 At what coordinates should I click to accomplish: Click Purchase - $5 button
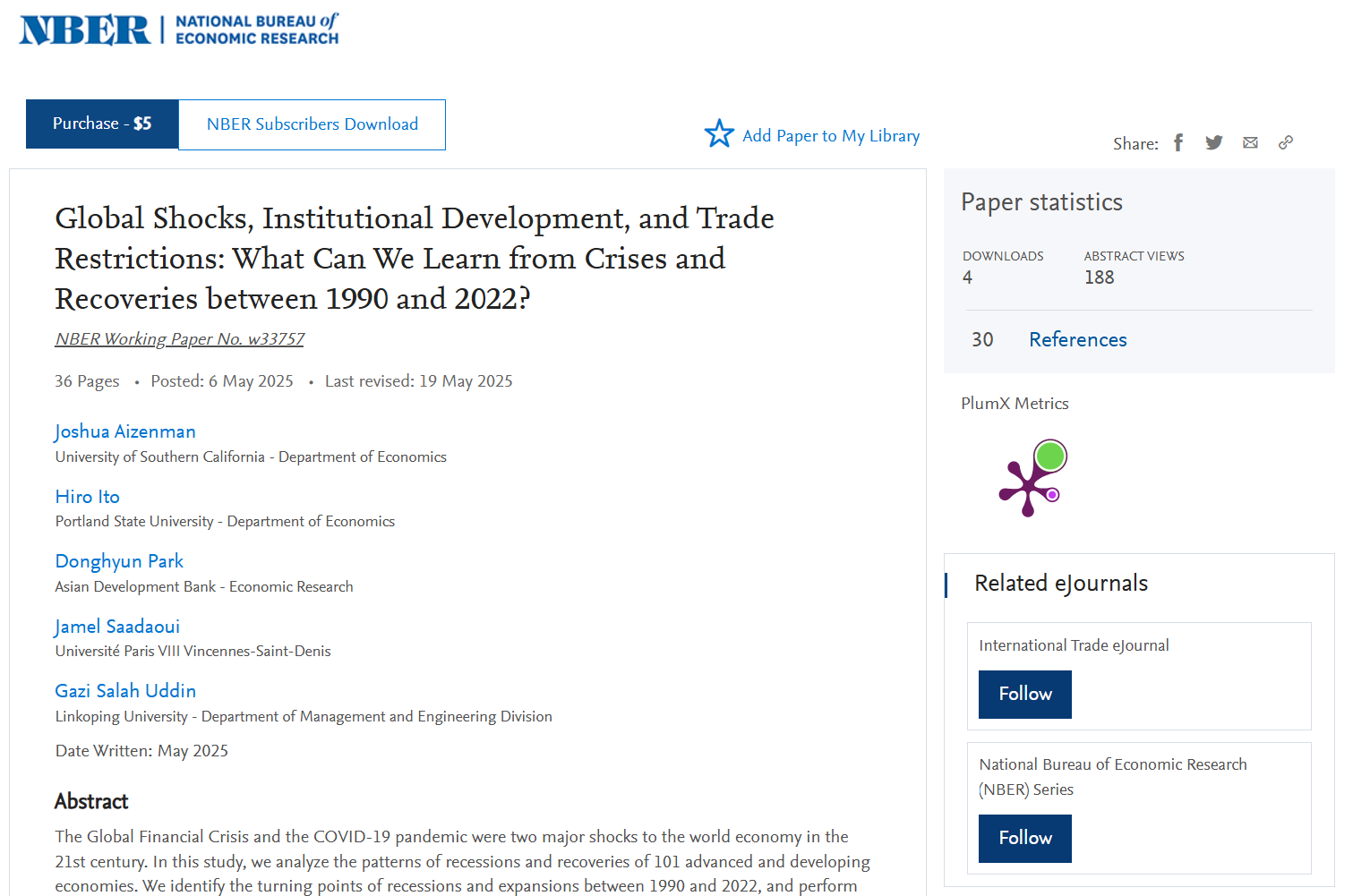tap(102, 124)
